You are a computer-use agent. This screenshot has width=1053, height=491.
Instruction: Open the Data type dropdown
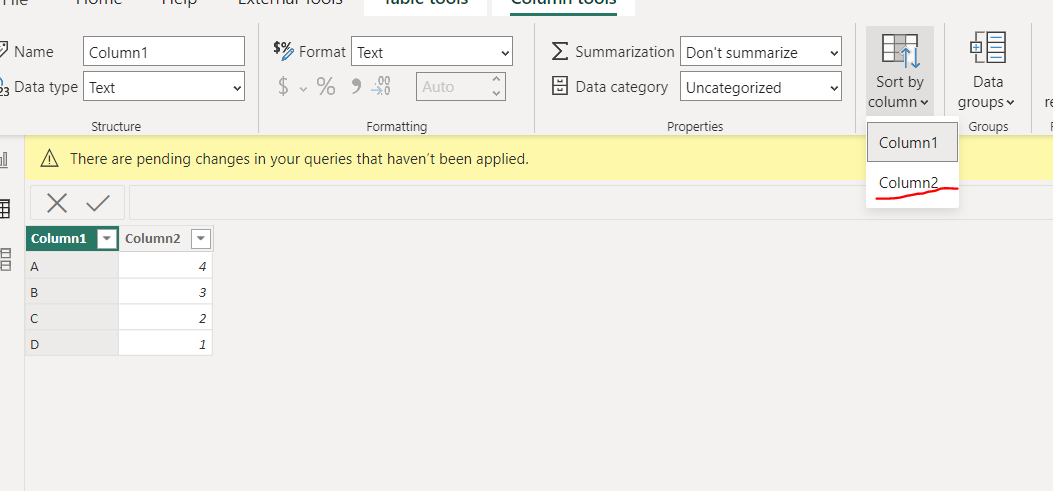(x=164, y=87)
